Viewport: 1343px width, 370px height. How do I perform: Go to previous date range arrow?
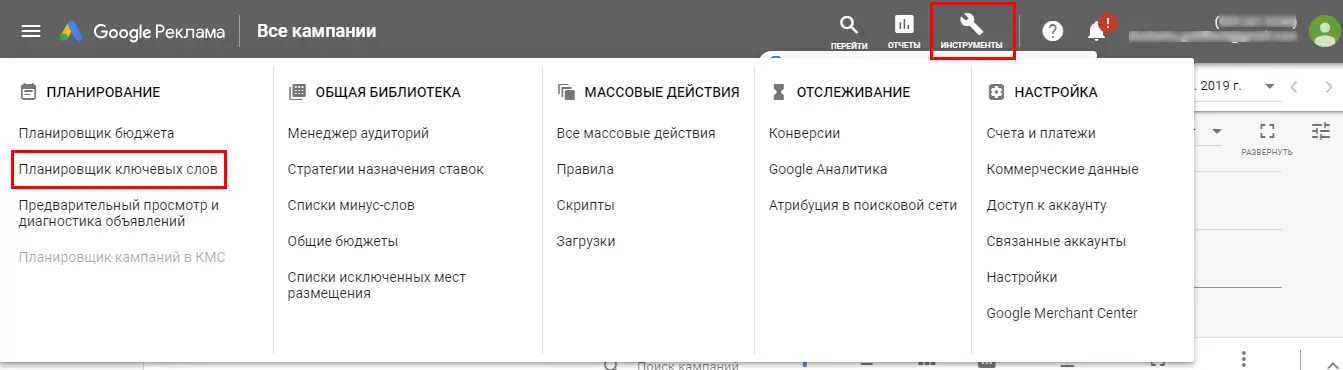1294,86
